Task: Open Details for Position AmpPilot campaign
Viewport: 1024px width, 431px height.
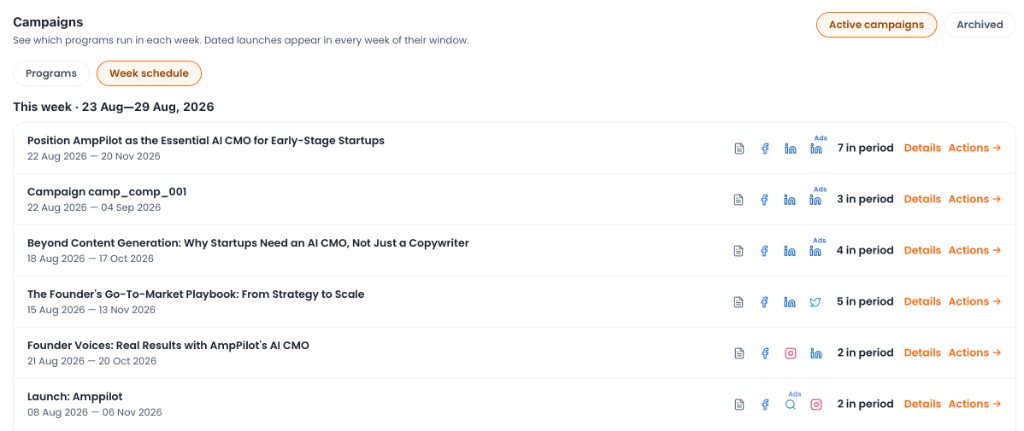Action: (922, 148)
